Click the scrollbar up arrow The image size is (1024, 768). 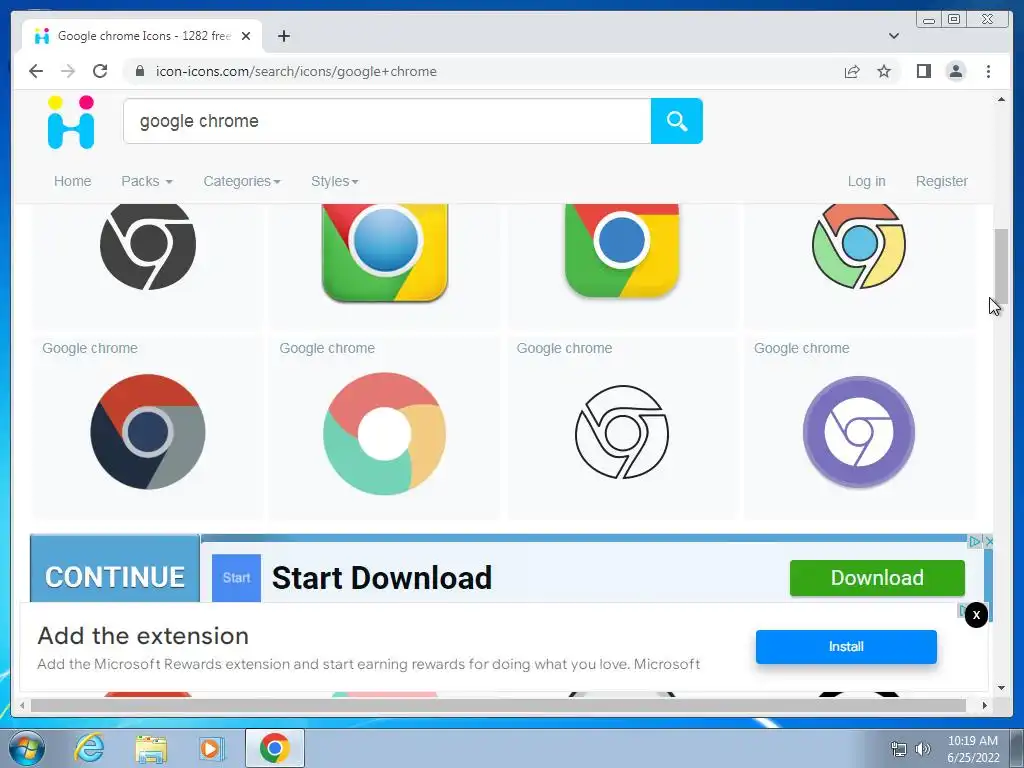click(1001, 100)
